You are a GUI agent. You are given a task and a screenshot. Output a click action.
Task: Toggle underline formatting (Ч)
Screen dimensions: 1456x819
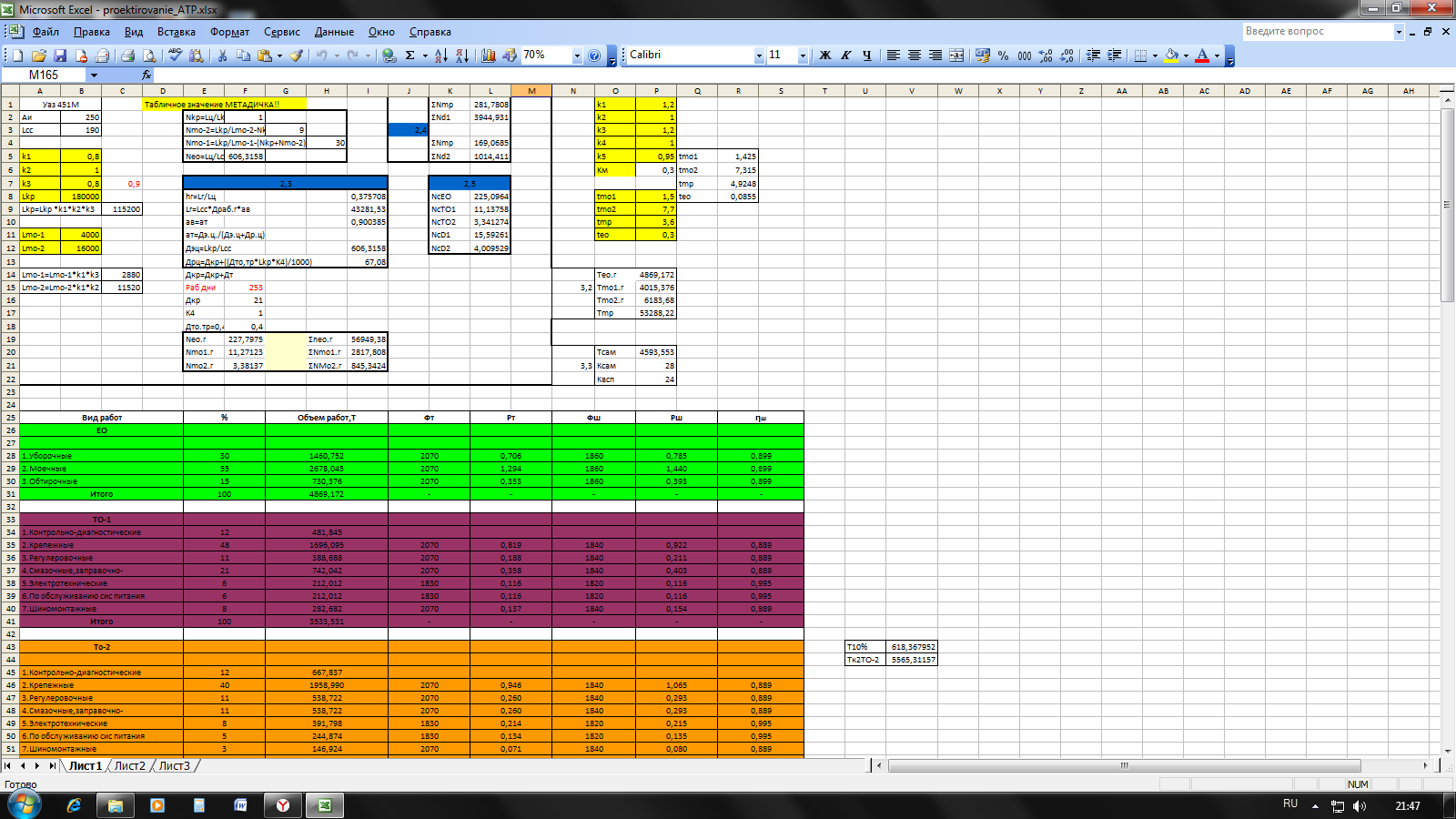pos(867,56)
